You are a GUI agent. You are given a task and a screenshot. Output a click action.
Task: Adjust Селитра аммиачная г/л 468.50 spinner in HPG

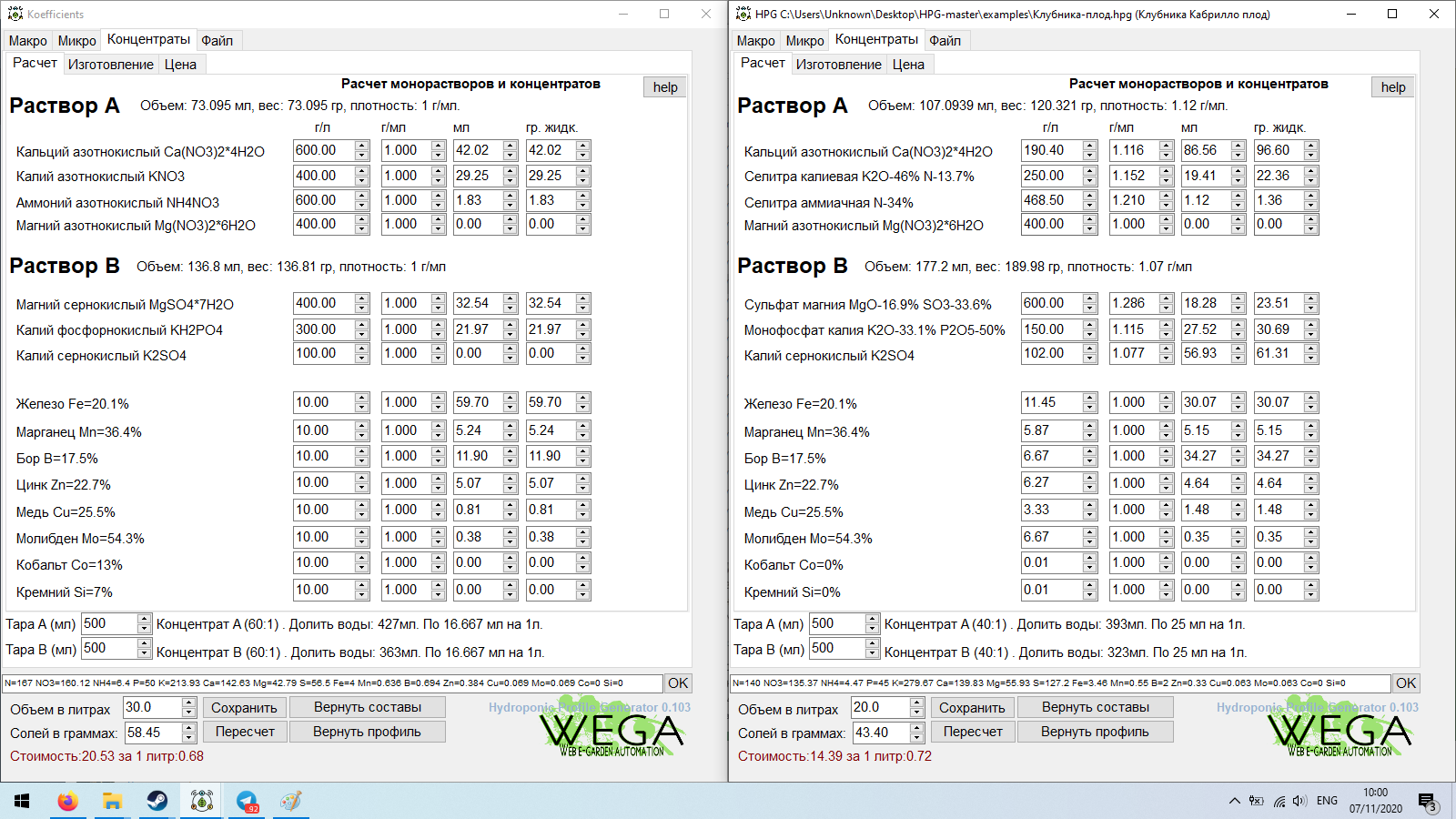pyautogui.click(x=1090, y=200)
